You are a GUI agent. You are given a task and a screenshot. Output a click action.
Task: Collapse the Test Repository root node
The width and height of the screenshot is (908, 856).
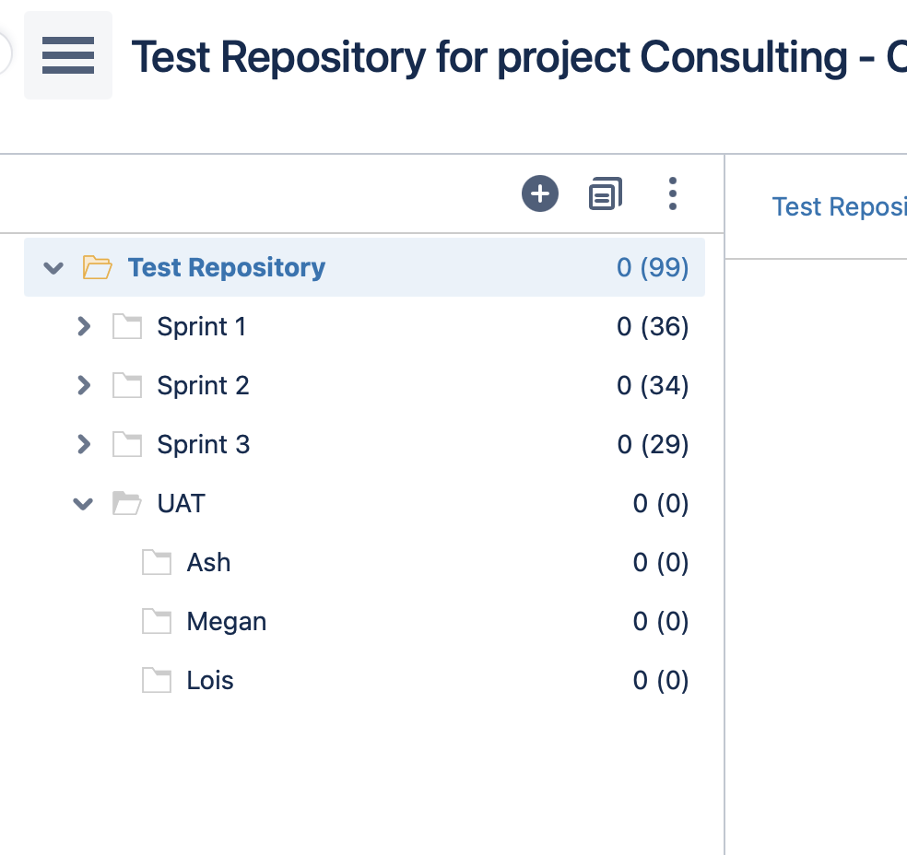(54, 268)
